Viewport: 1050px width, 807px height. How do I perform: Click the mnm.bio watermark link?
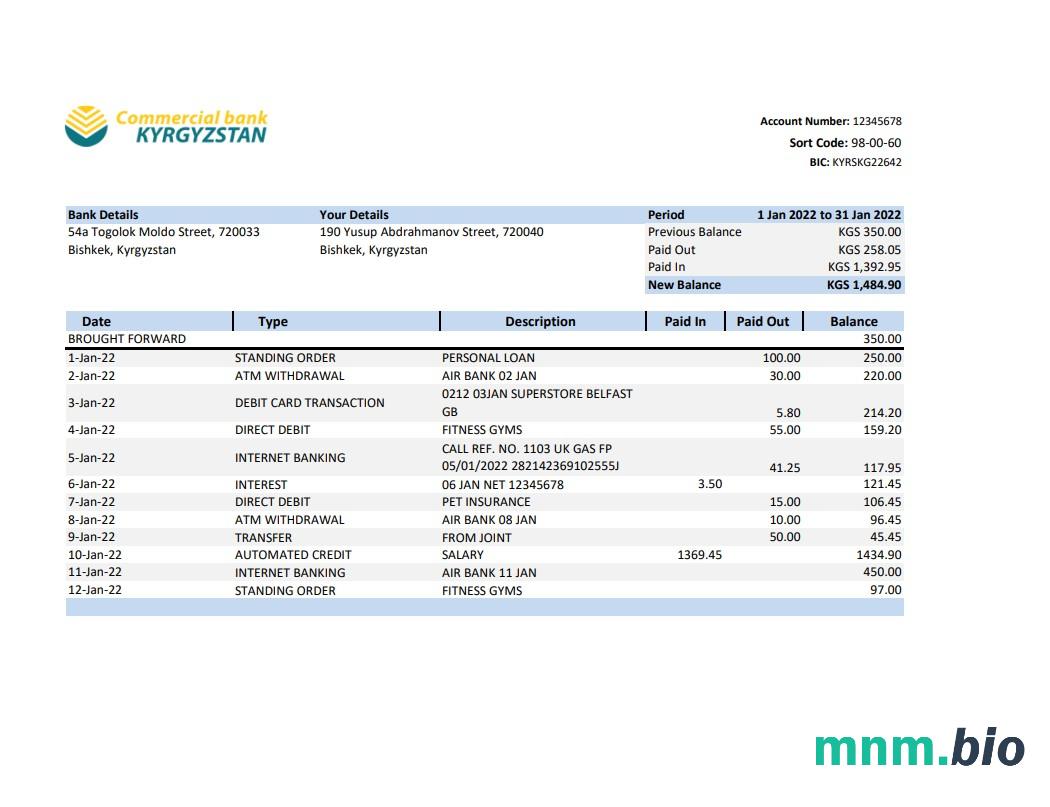click(919, 749)
